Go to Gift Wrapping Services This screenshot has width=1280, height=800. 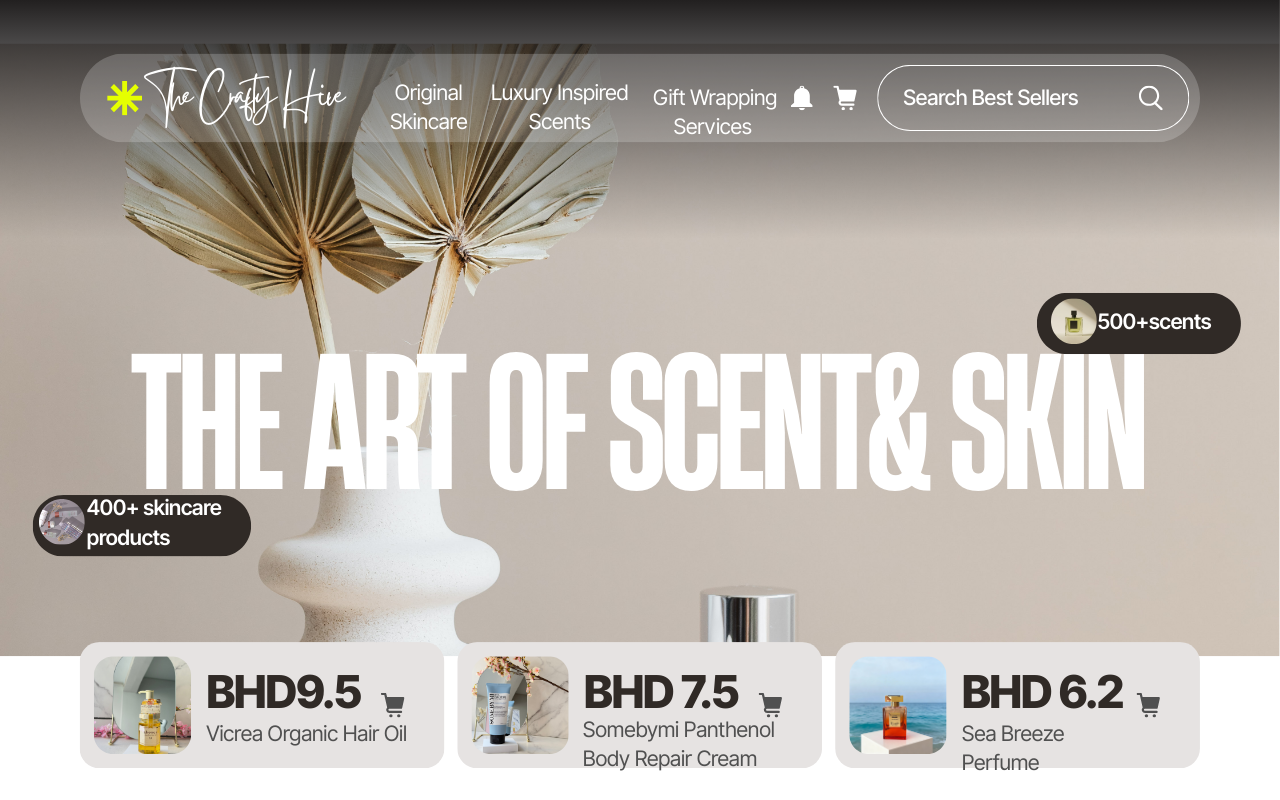click(x=714, y=112)
